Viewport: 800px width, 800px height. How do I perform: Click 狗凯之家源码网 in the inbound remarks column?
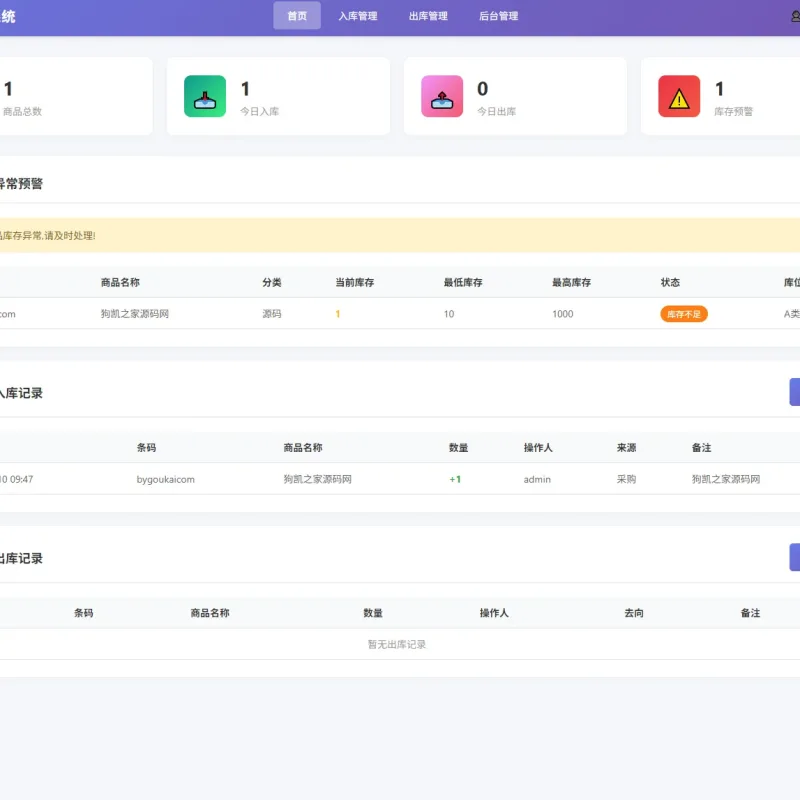[726, 479]
